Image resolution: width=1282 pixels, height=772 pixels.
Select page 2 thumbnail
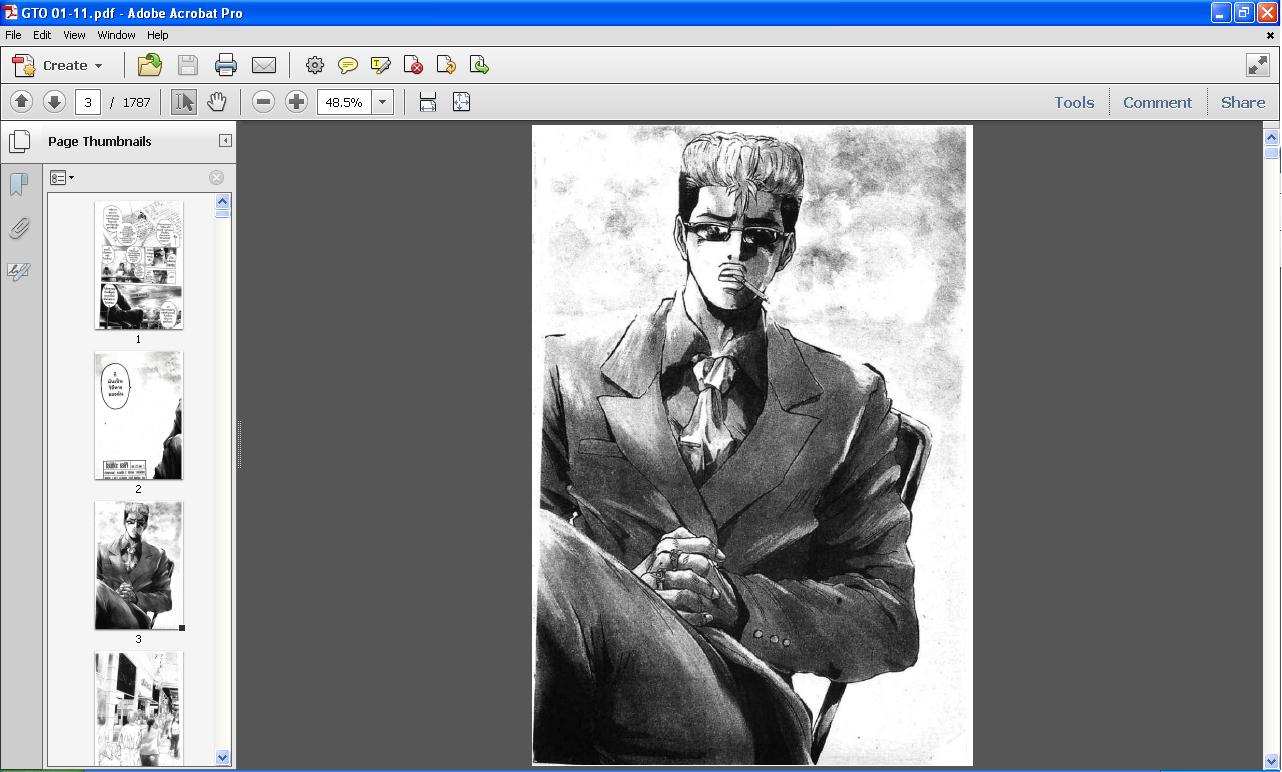[139, 415]
